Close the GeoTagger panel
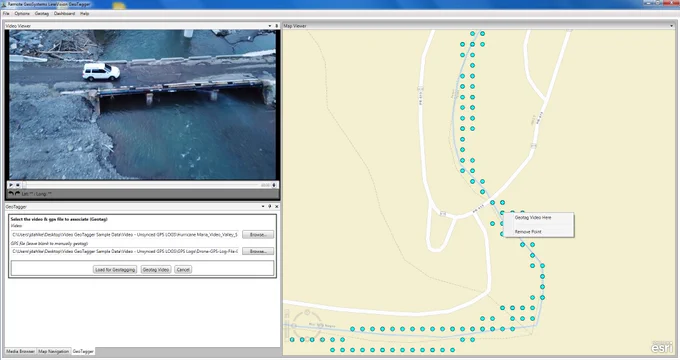Image resolution: width=680 pixels, height=360 pixels. click(x=277, y=206)
